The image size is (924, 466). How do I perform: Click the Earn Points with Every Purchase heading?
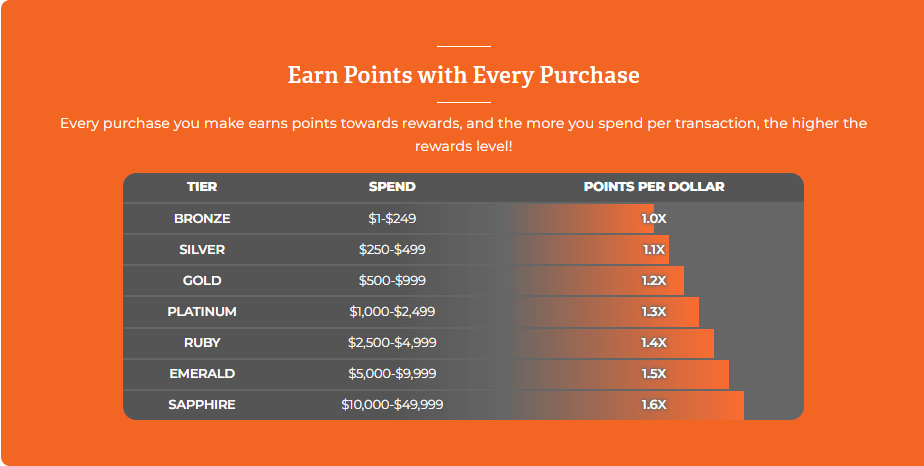pyautogui.click(x=463, y=75)
